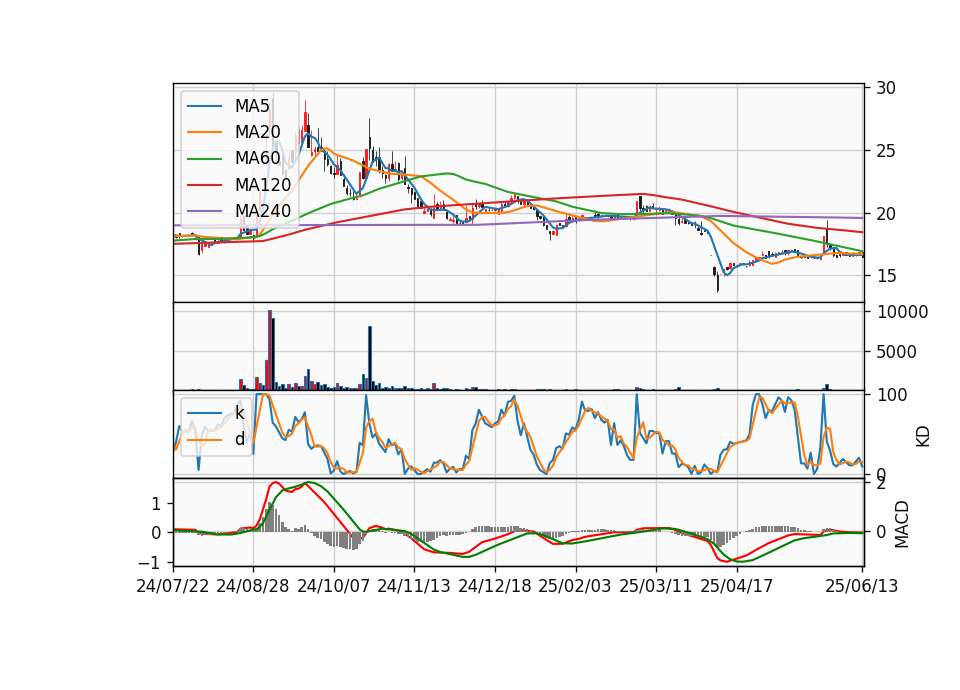This screenshot has height=690, width=960.
Task: Click the 25/06/13 date axis label
Action: (861, 586)
